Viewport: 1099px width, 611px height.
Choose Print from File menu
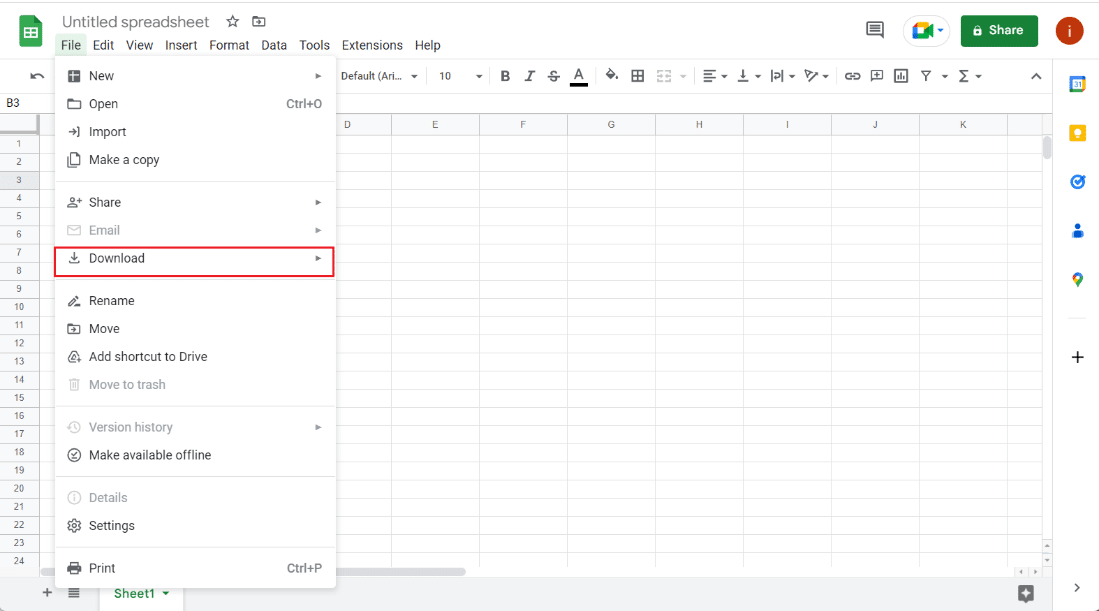(x=195, y=568)
